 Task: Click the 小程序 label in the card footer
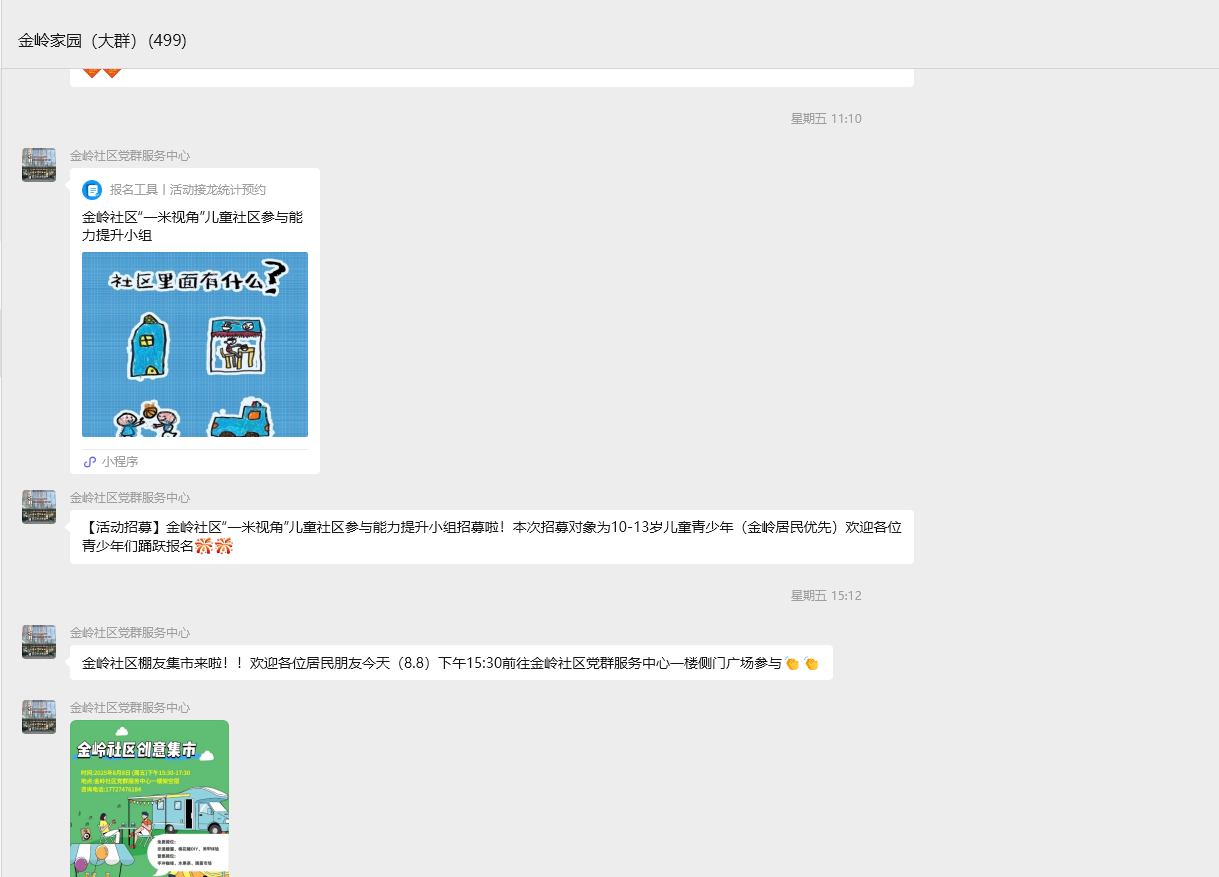120,462
